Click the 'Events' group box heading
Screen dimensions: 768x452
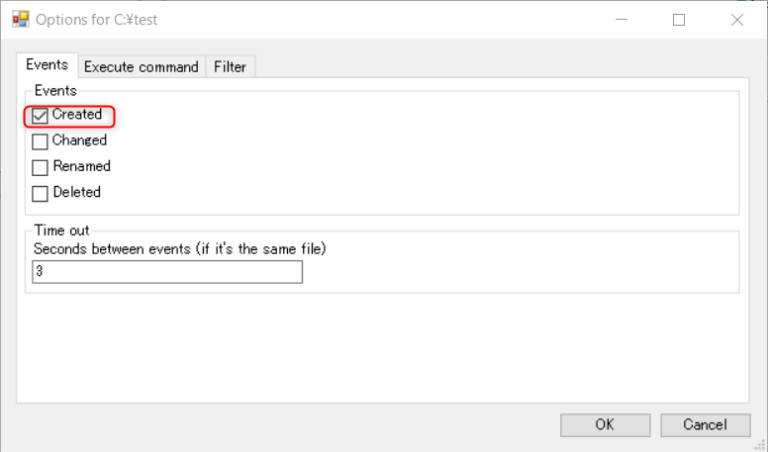coord(55,90)
